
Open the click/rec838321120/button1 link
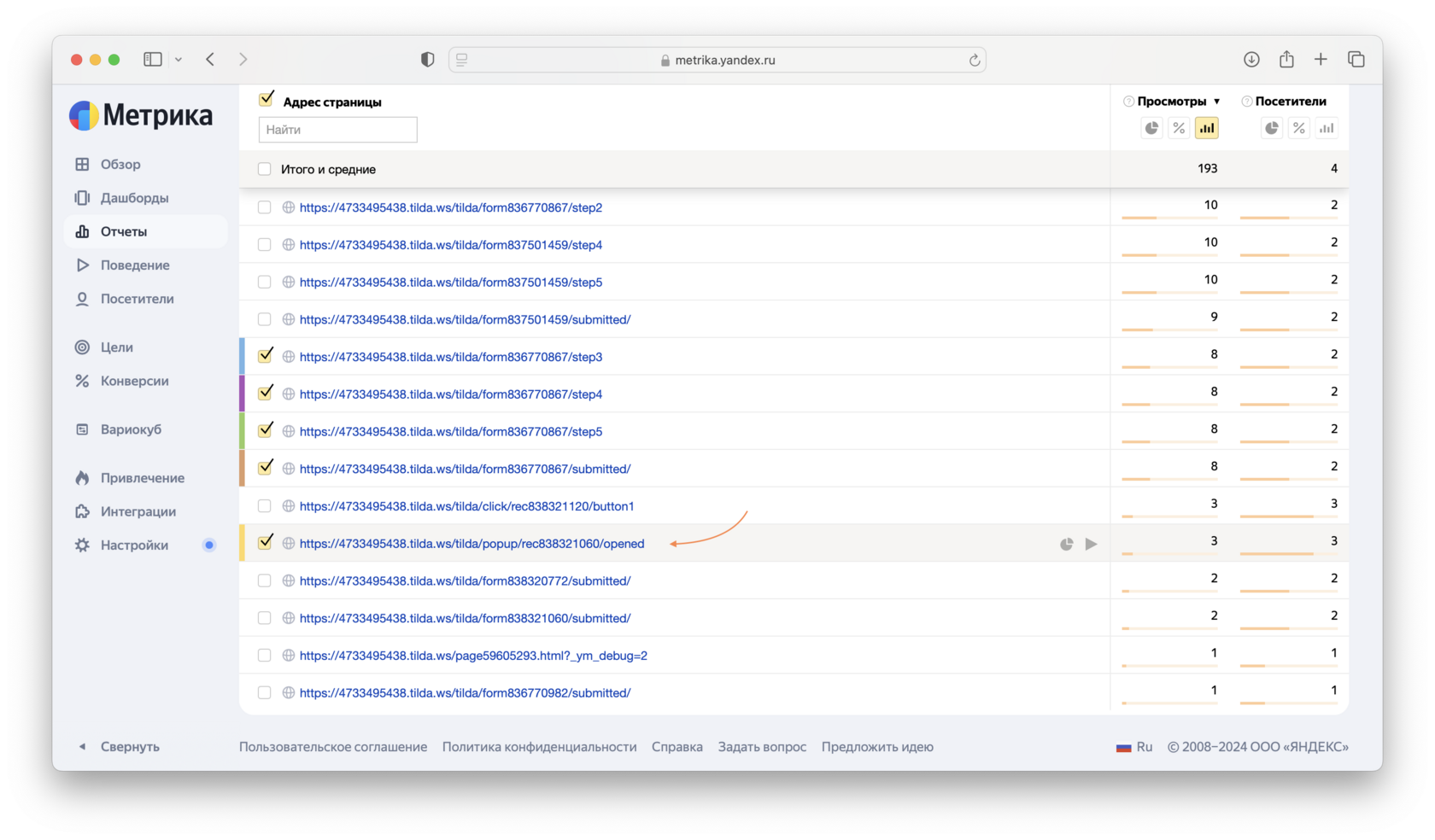point(466,506)
